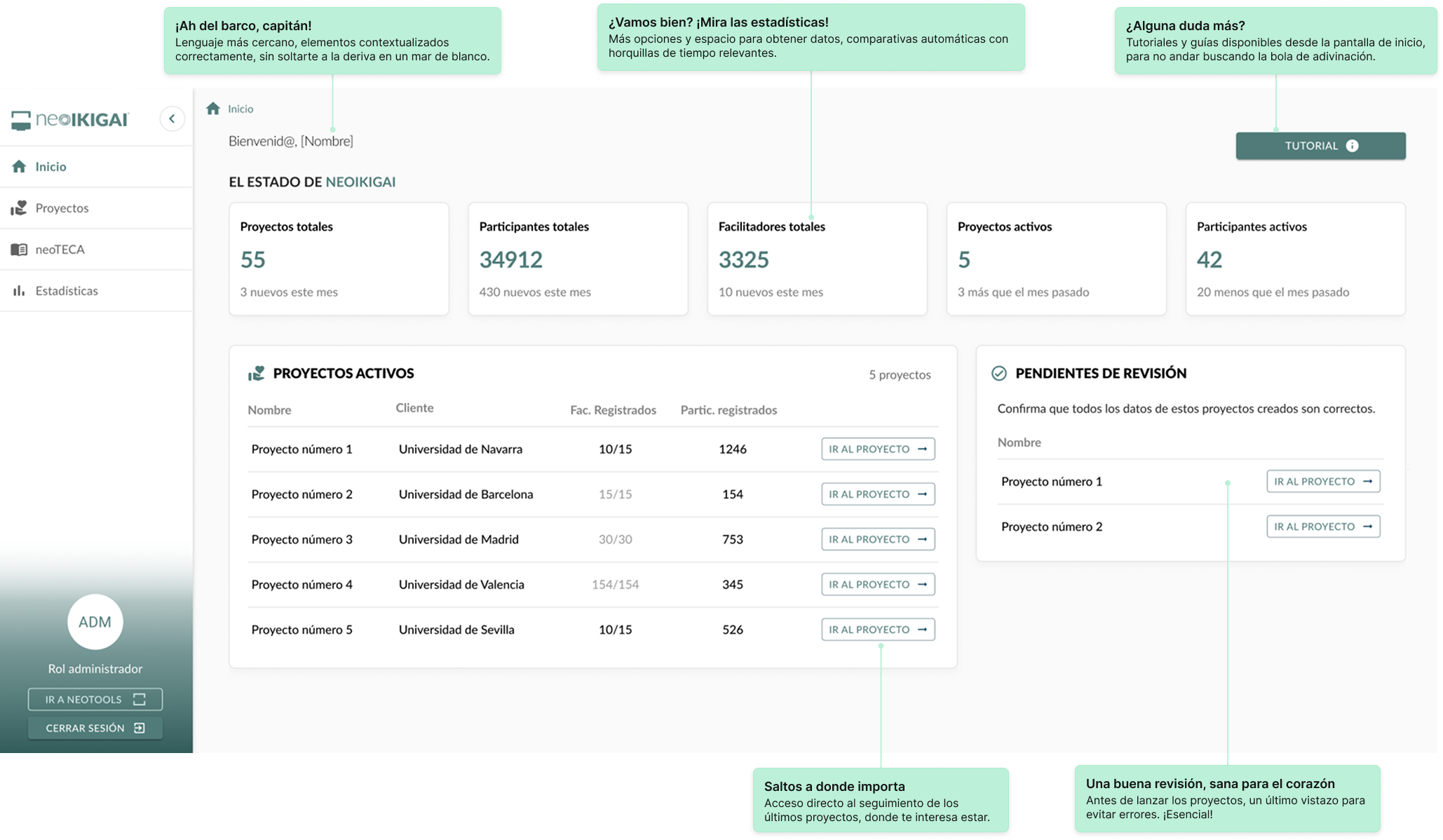Click the Estadísticas bar chart icon
This screenshot has height=840, width=1443.
(x=18, y=290)
